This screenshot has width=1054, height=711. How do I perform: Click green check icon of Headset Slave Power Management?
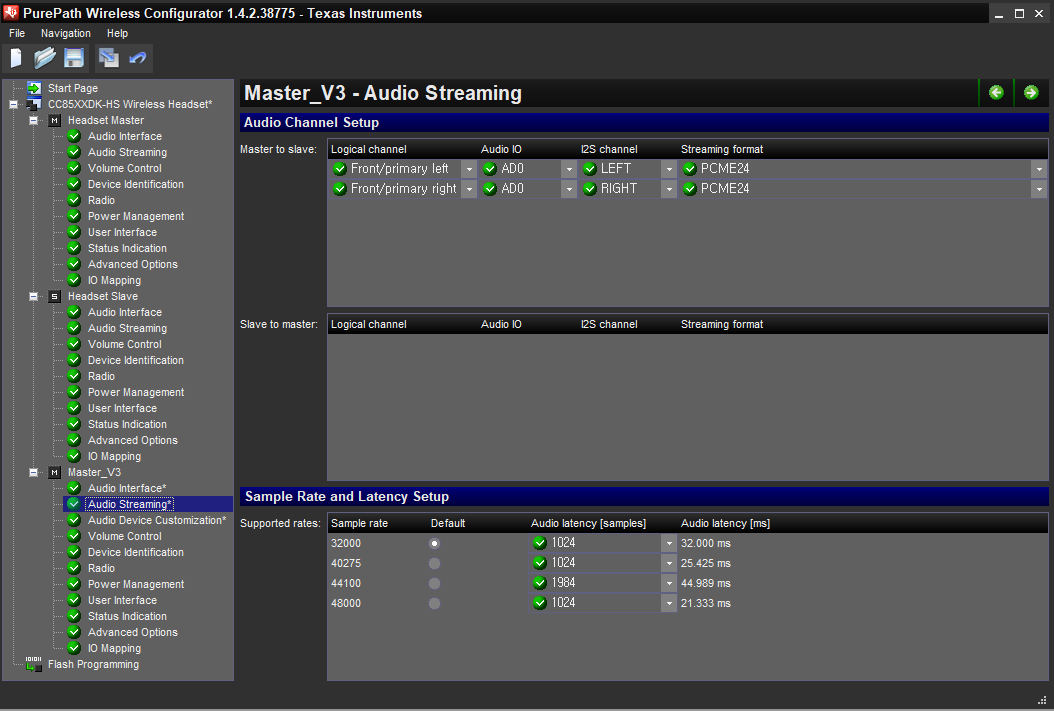tap(74, 392)
